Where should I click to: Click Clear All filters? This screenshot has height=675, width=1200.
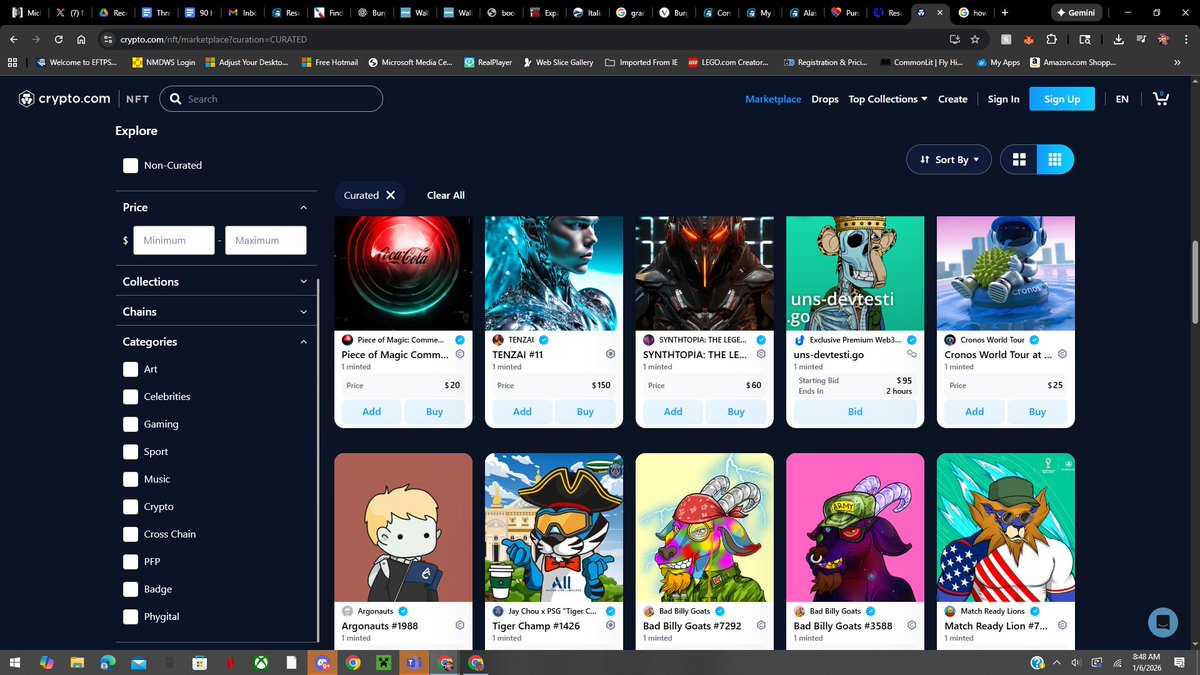[446, 195]
